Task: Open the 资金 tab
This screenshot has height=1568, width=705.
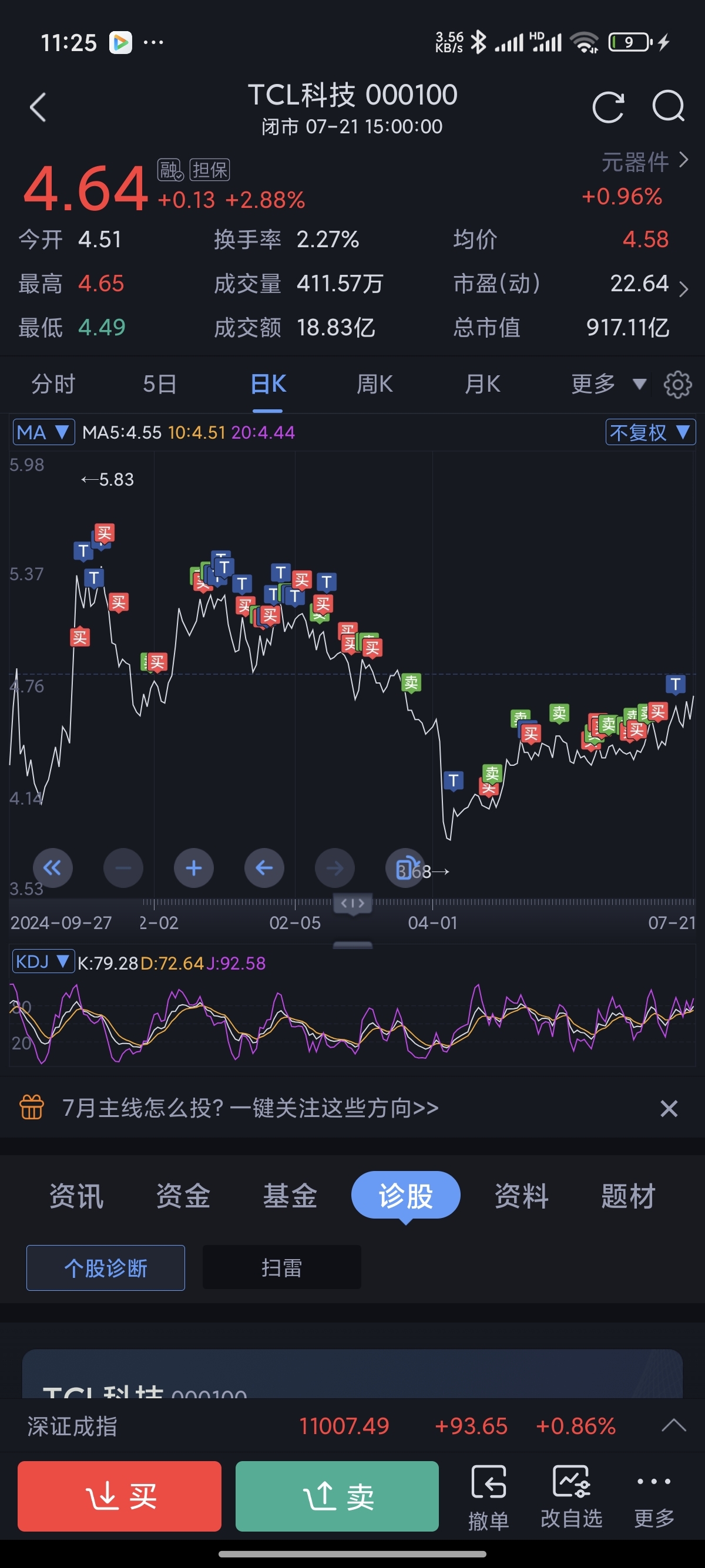Action: tap(183, 1196)
